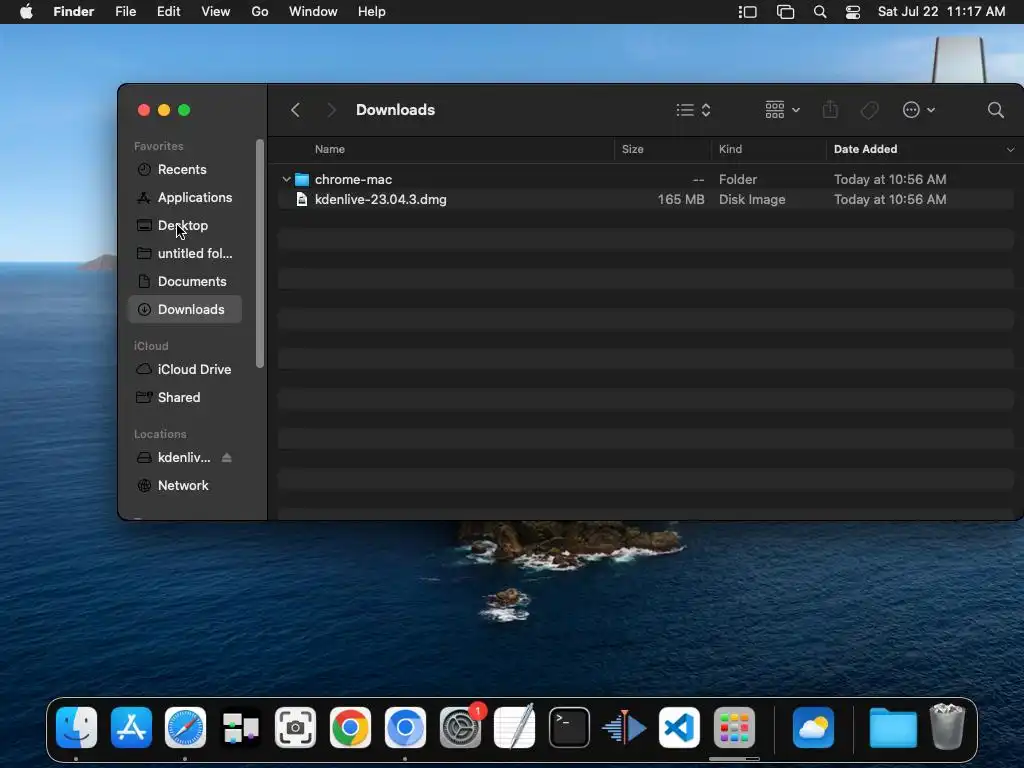Click the Disk Image kind cell
The width and height of the screenshot is (1024, 768).
point(752,199)
